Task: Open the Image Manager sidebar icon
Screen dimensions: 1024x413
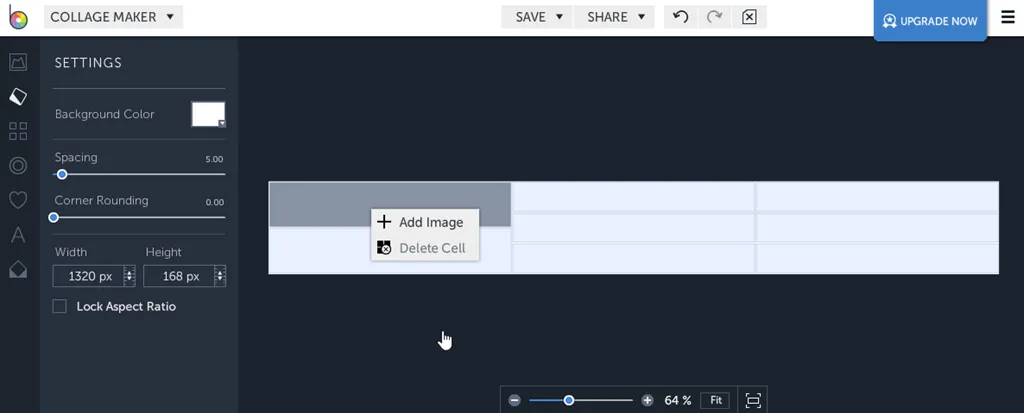Action: pos(18,63)
